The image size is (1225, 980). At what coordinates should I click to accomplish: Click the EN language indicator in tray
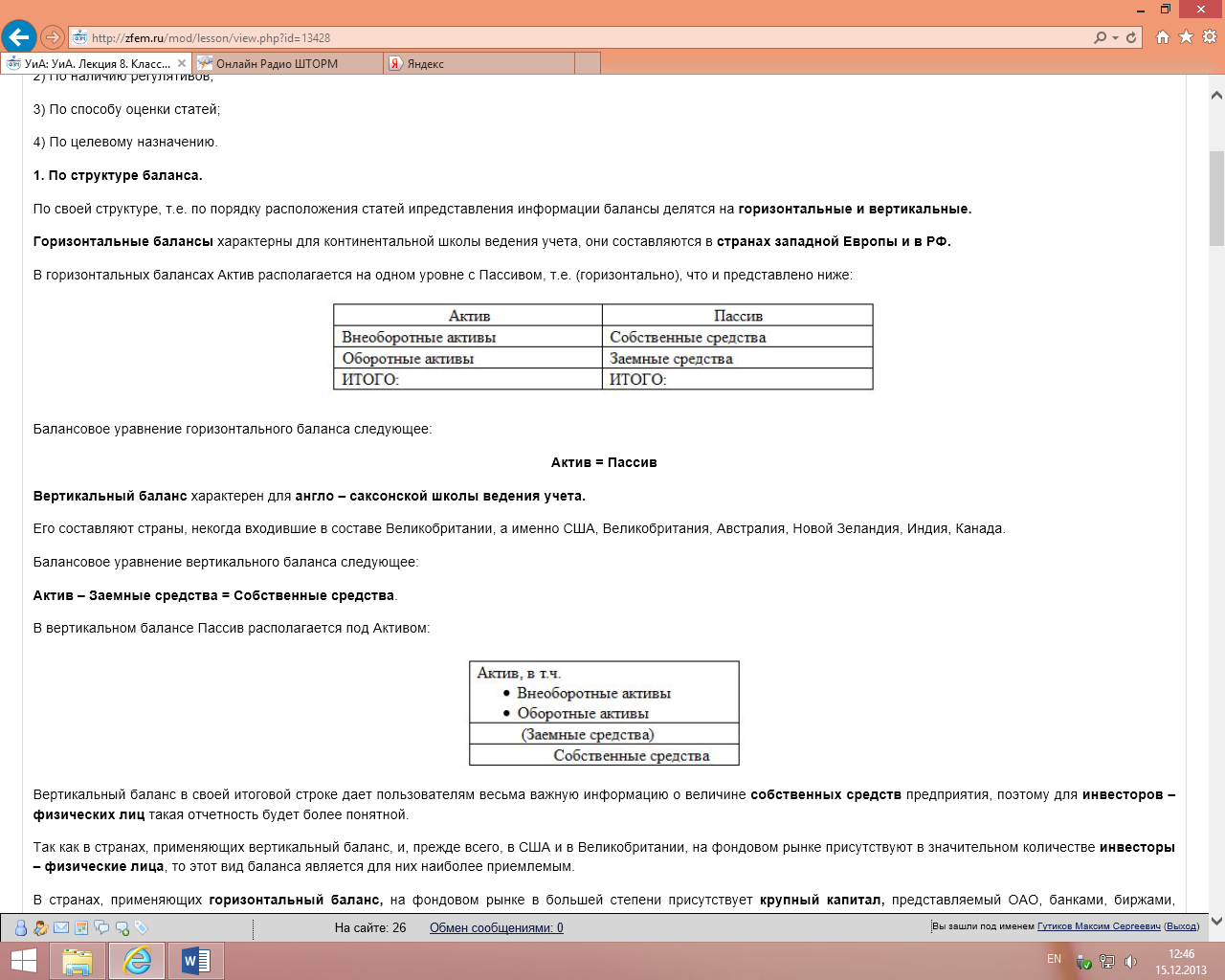click(1054, 959)
